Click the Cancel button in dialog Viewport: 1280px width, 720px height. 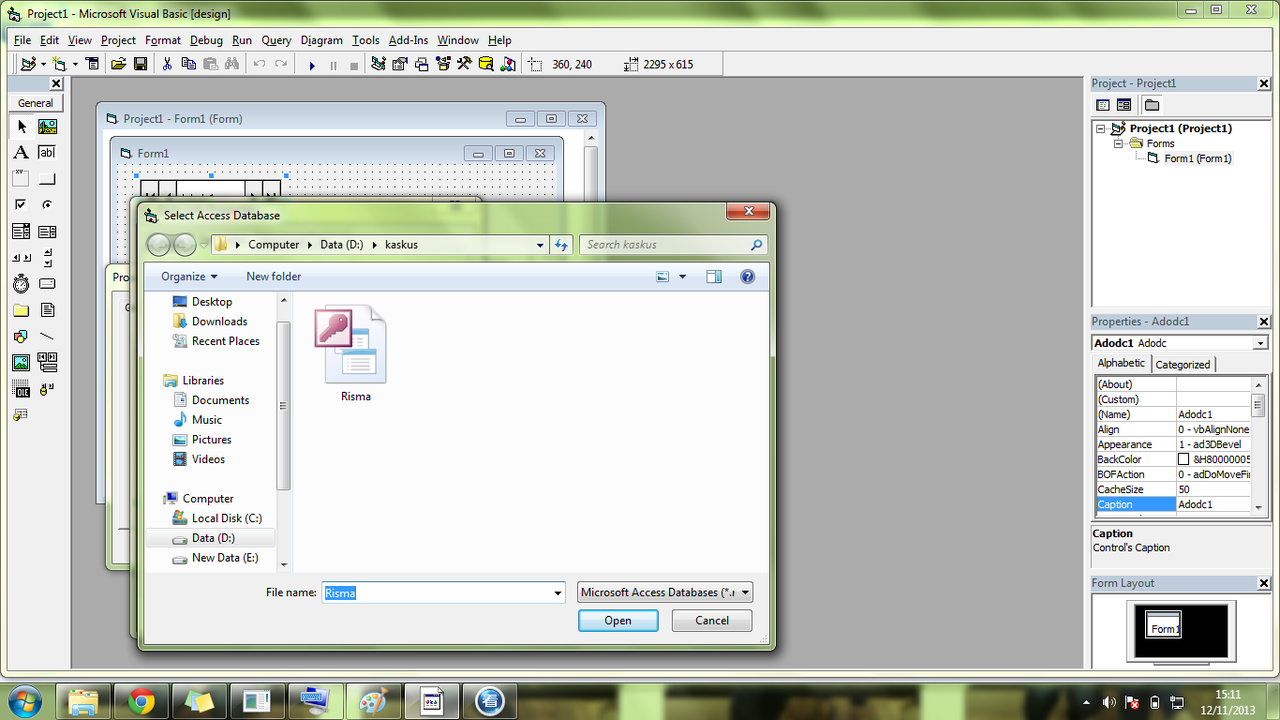[x=712, y=621]
